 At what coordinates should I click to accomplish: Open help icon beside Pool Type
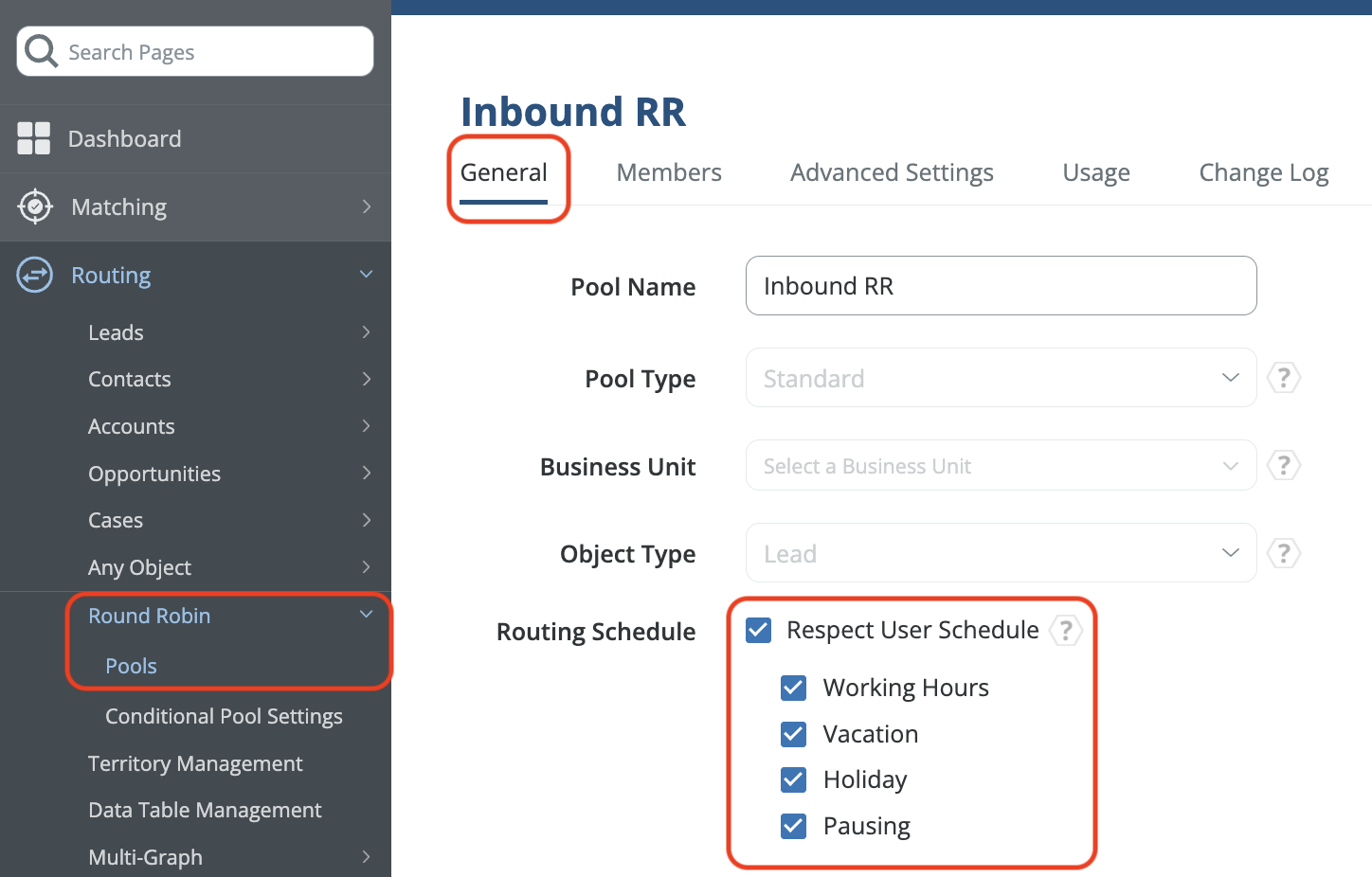tap(1284, 378)
